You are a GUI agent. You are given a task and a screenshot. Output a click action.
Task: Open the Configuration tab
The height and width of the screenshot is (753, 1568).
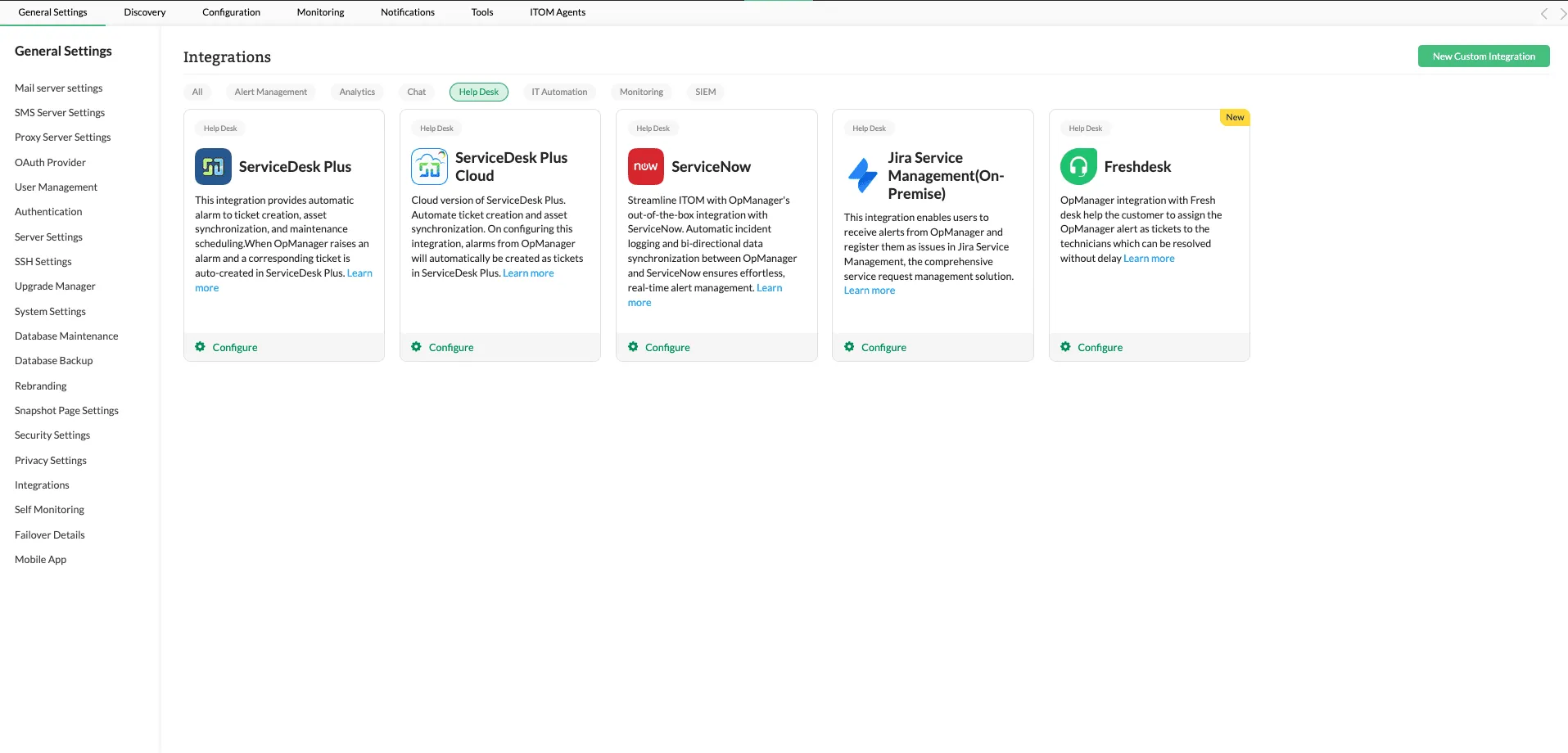tap(231, 12)
